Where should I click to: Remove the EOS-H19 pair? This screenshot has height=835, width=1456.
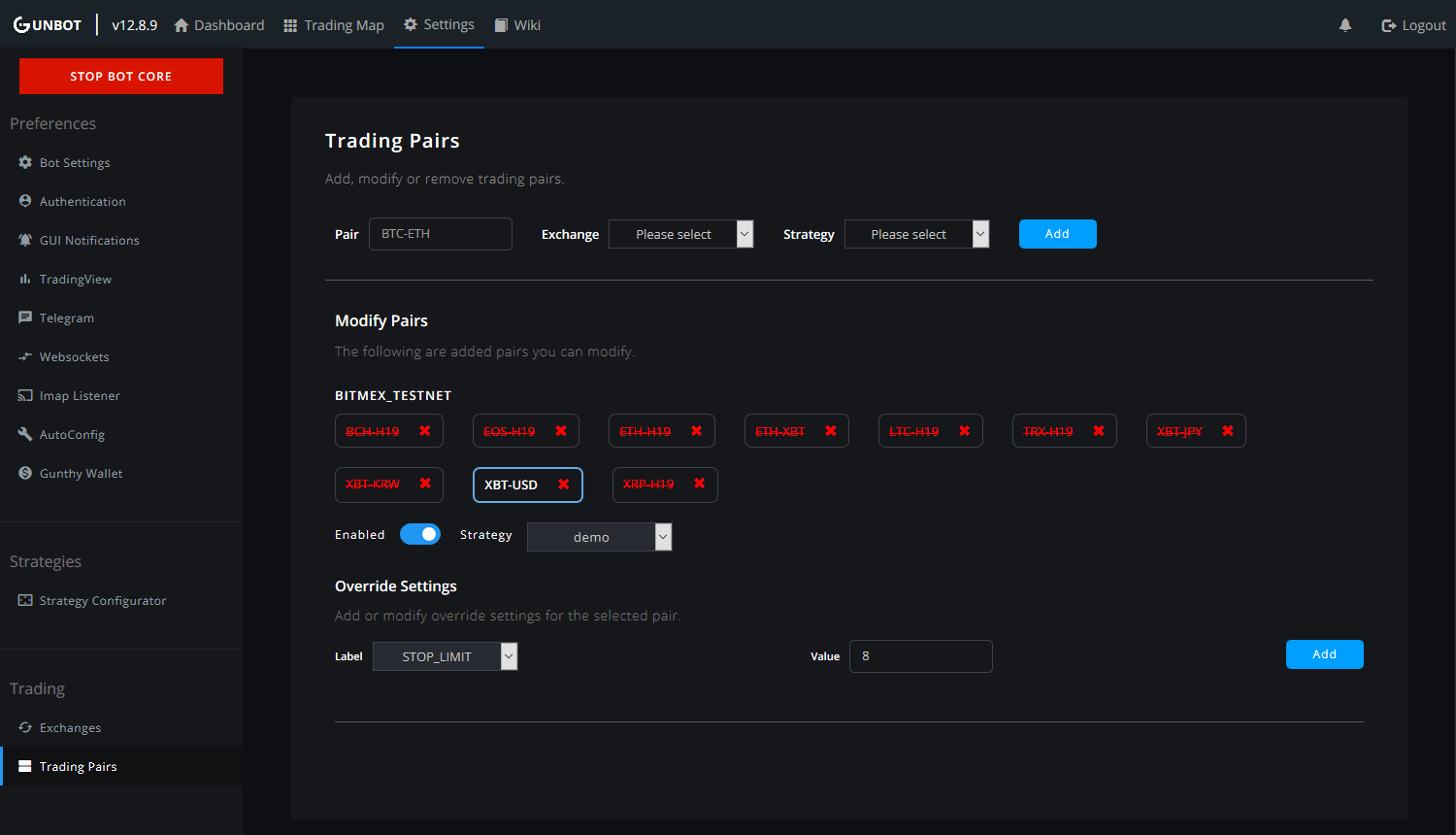tap(561, 431)
